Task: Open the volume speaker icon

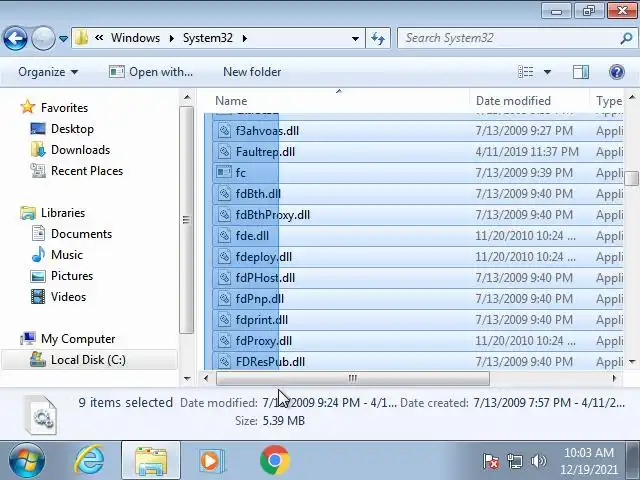Action: click(538, 462)
